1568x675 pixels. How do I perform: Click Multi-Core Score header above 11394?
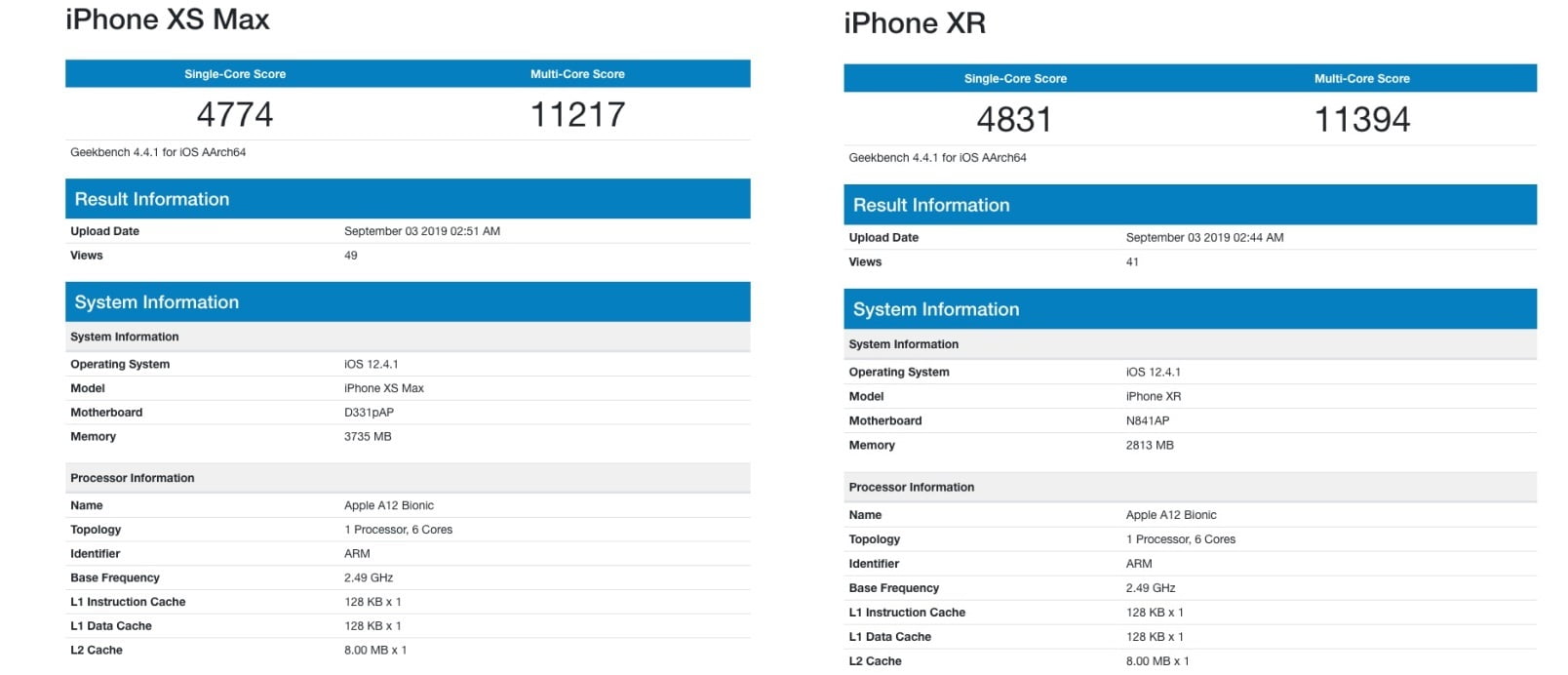coord(1361,79)
